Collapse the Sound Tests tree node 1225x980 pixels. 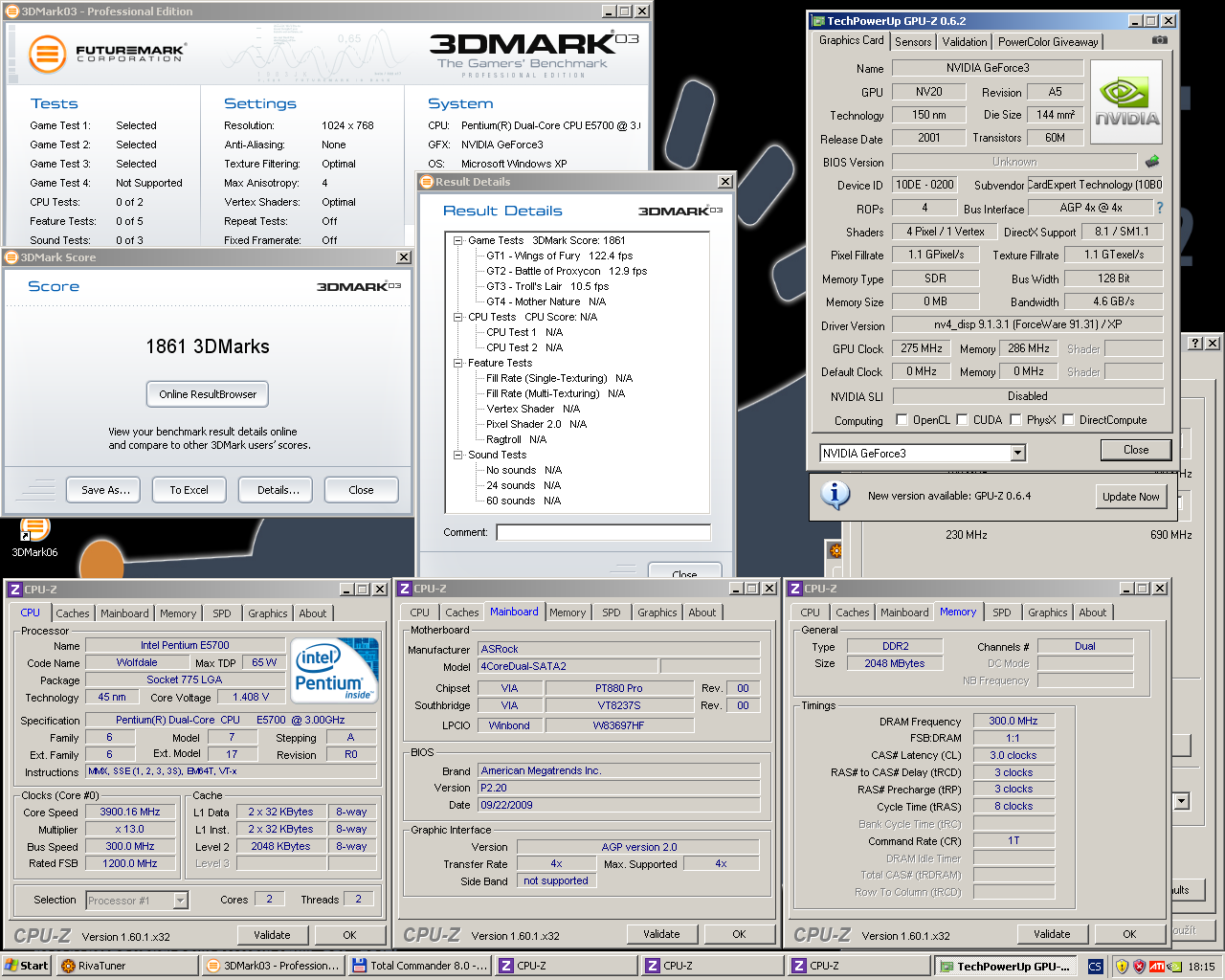tap(457, 455)
